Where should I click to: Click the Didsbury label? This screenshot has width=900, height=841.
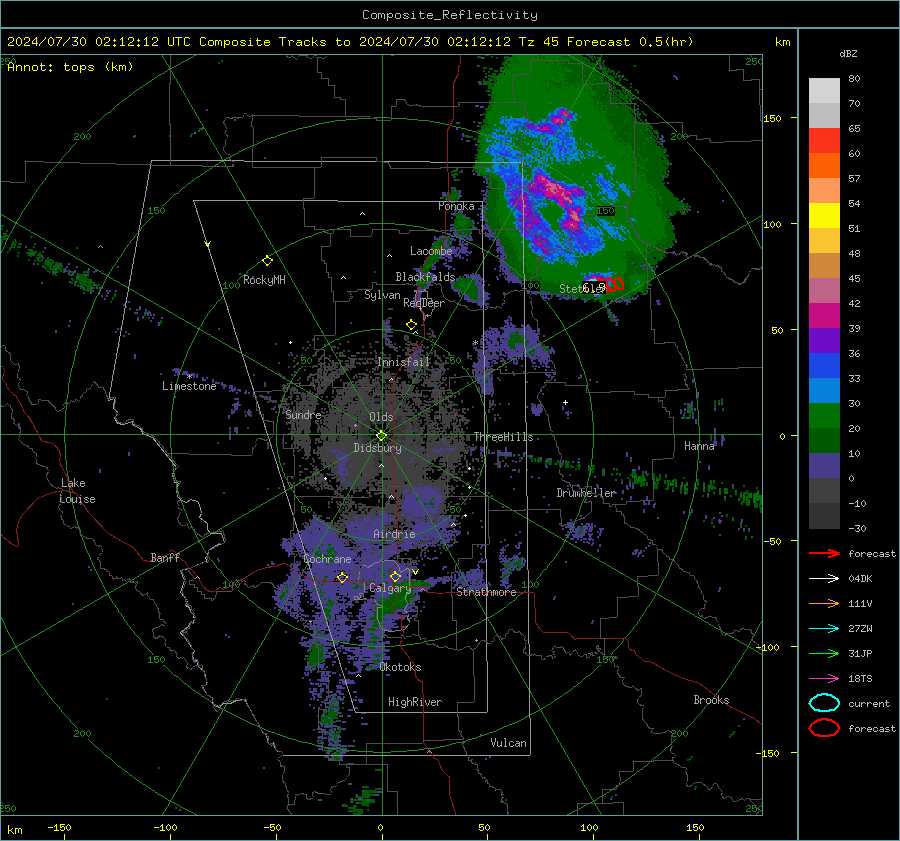click(378, 448)
